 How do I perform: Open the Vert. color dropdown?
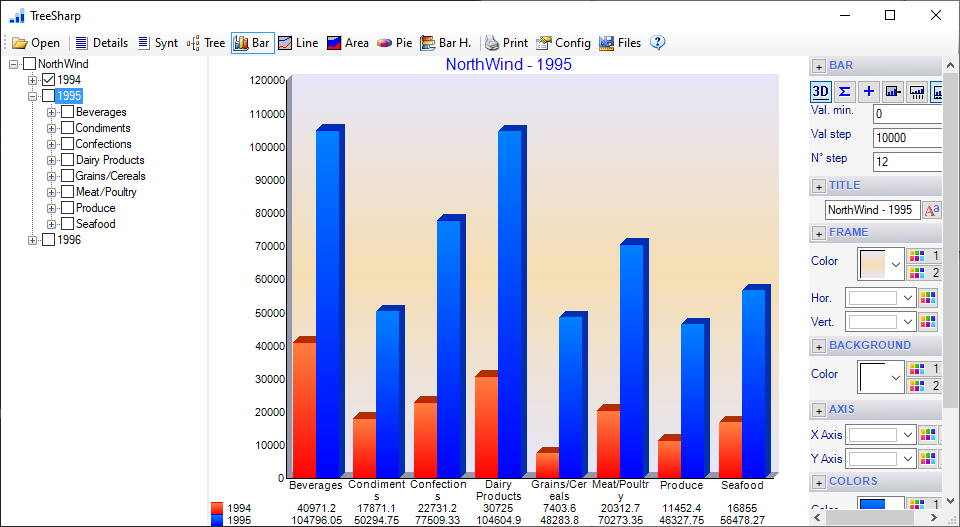880,321
